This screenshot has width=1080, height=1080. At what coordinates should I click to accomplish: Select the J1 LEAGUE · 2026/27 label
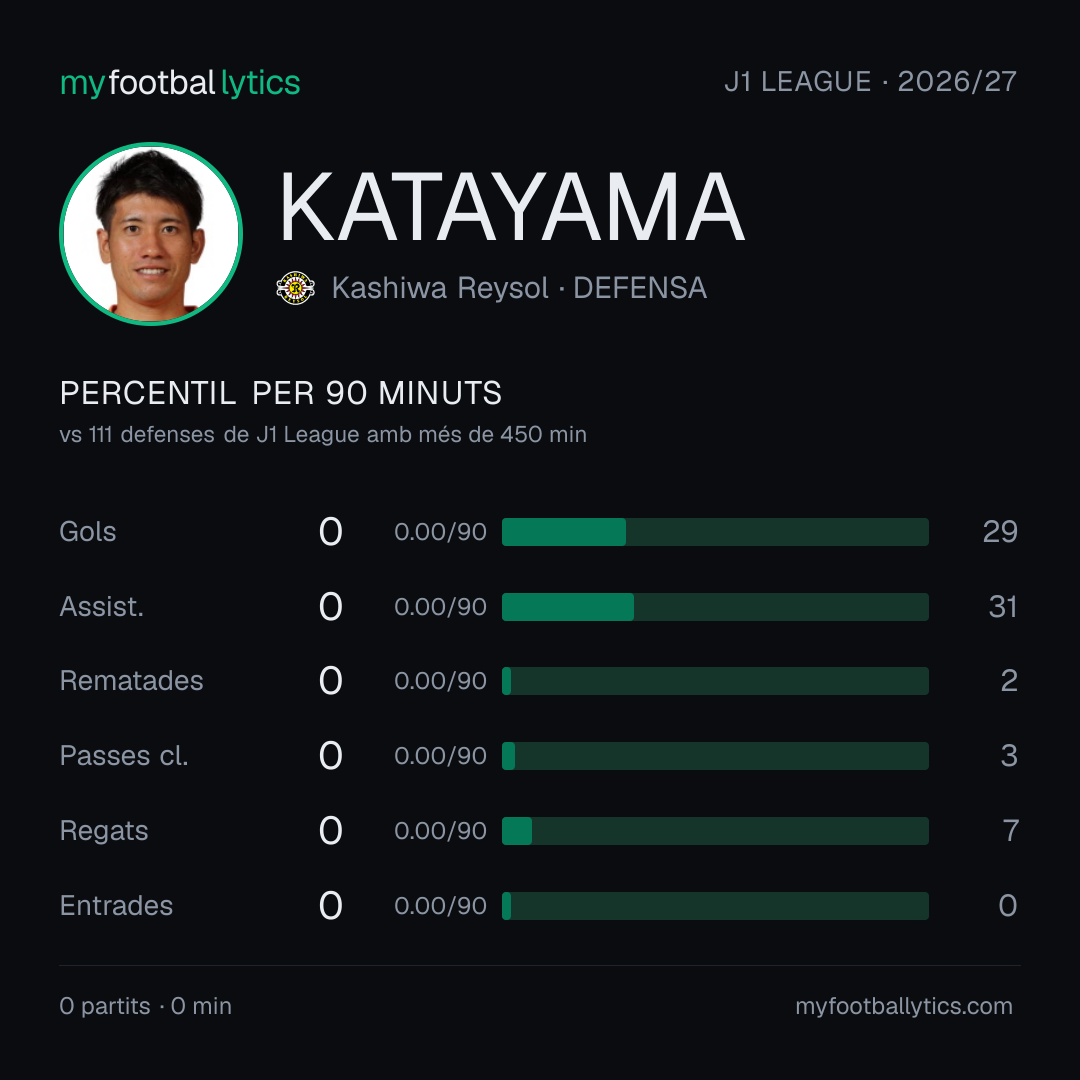[x=871, y=81]
